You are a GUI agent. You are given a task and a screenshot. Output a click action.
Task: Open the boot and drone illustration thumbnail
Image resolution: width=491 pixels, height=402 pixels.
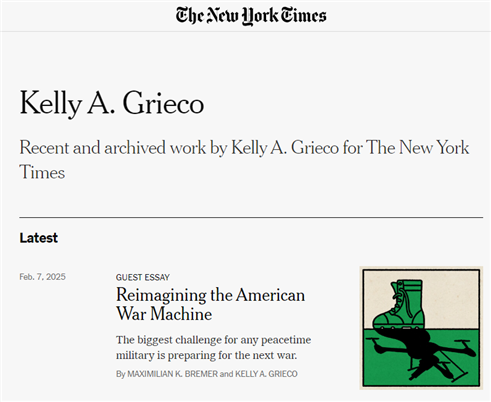click(421, 328)
